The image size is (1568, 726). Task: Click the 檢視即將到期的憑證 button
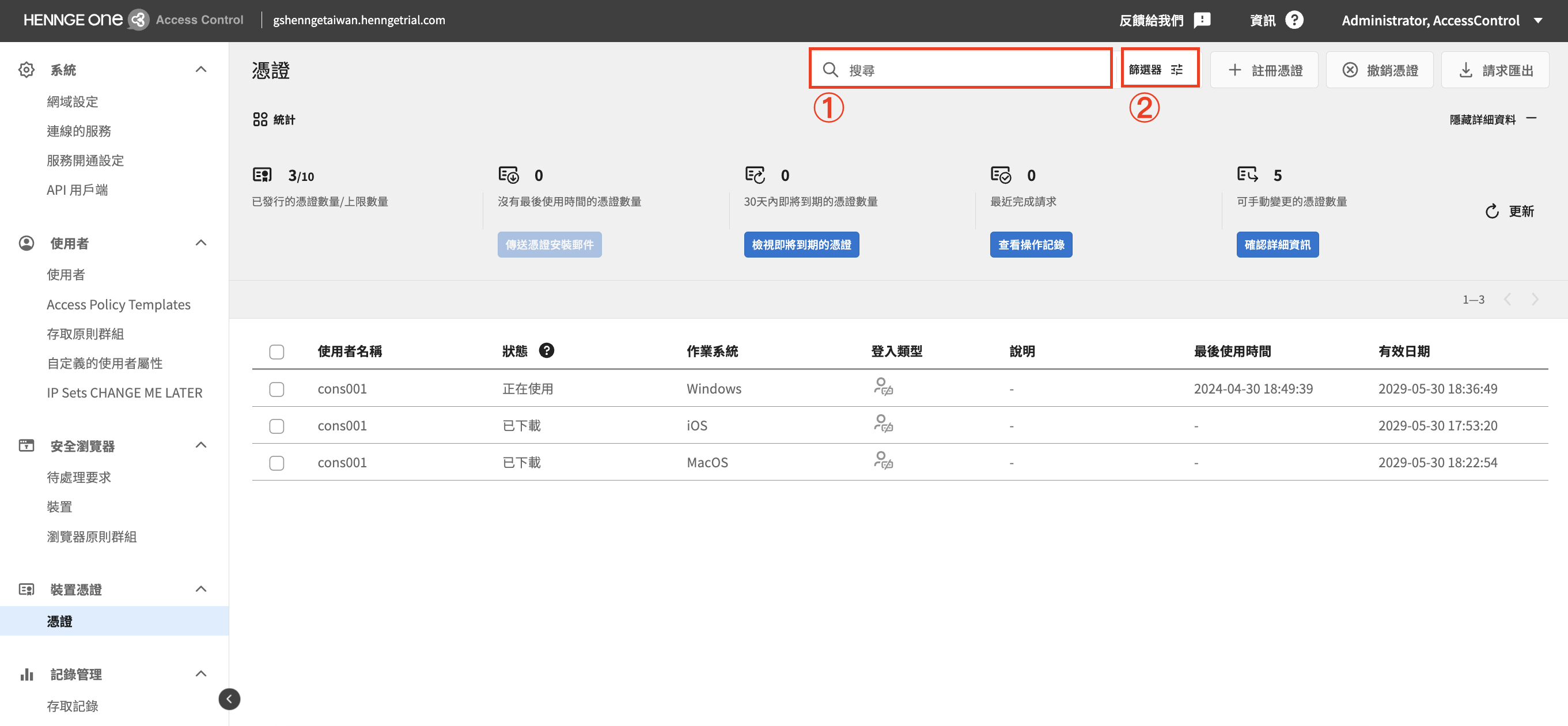(801, 244)
